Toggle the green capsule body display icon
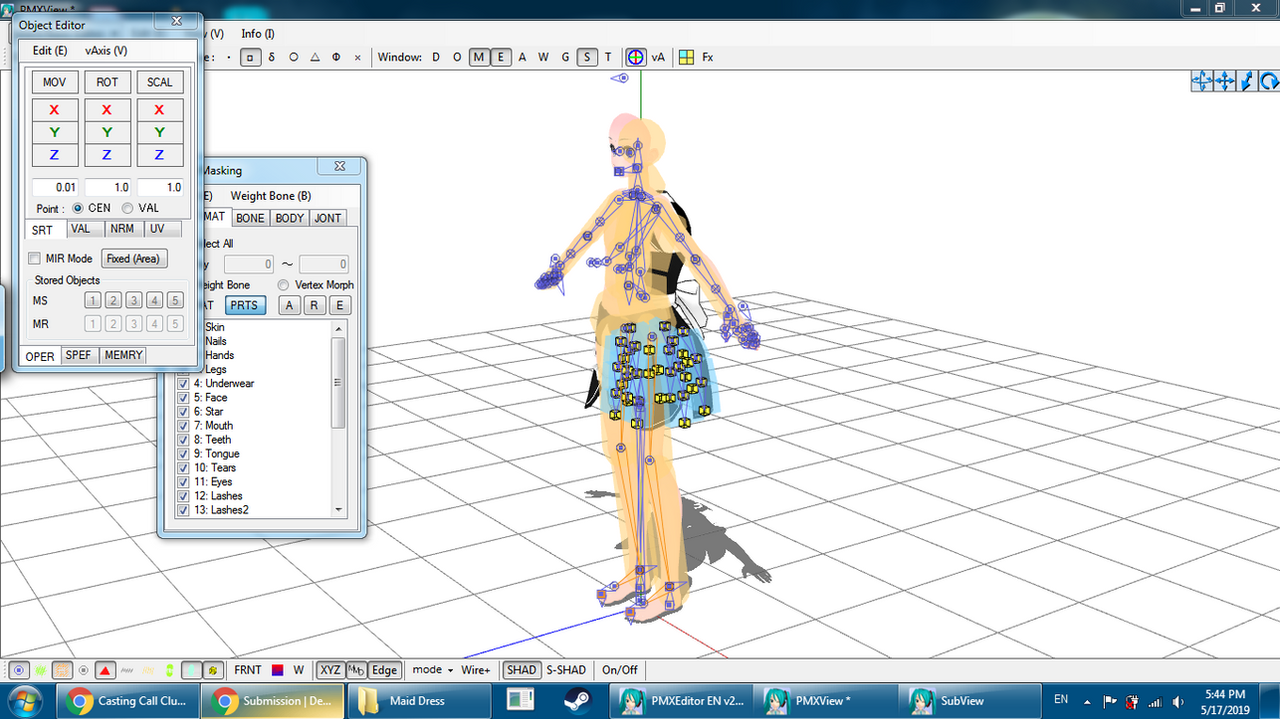1280x719 pixels. 170,670
